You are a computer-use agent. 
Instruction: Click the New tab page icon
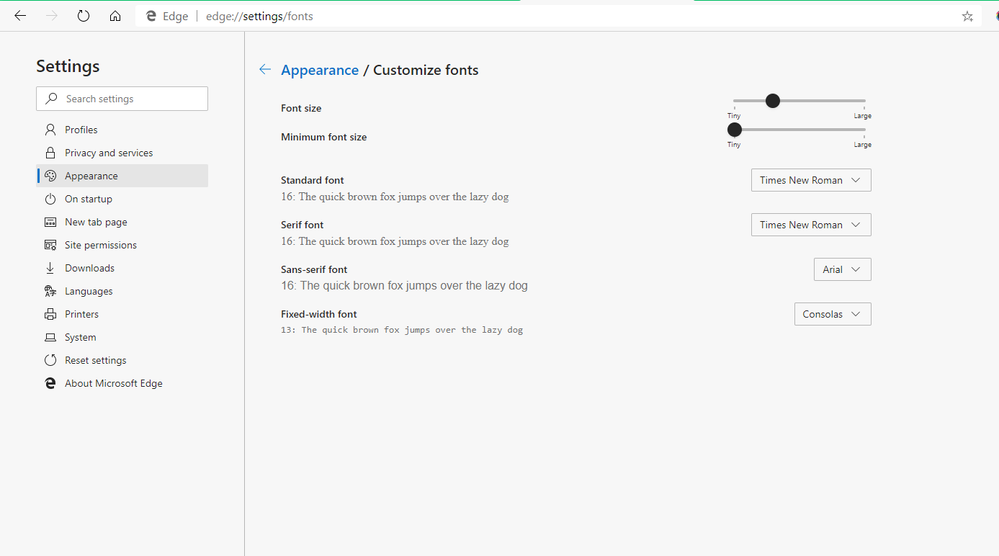click(50, 222)
